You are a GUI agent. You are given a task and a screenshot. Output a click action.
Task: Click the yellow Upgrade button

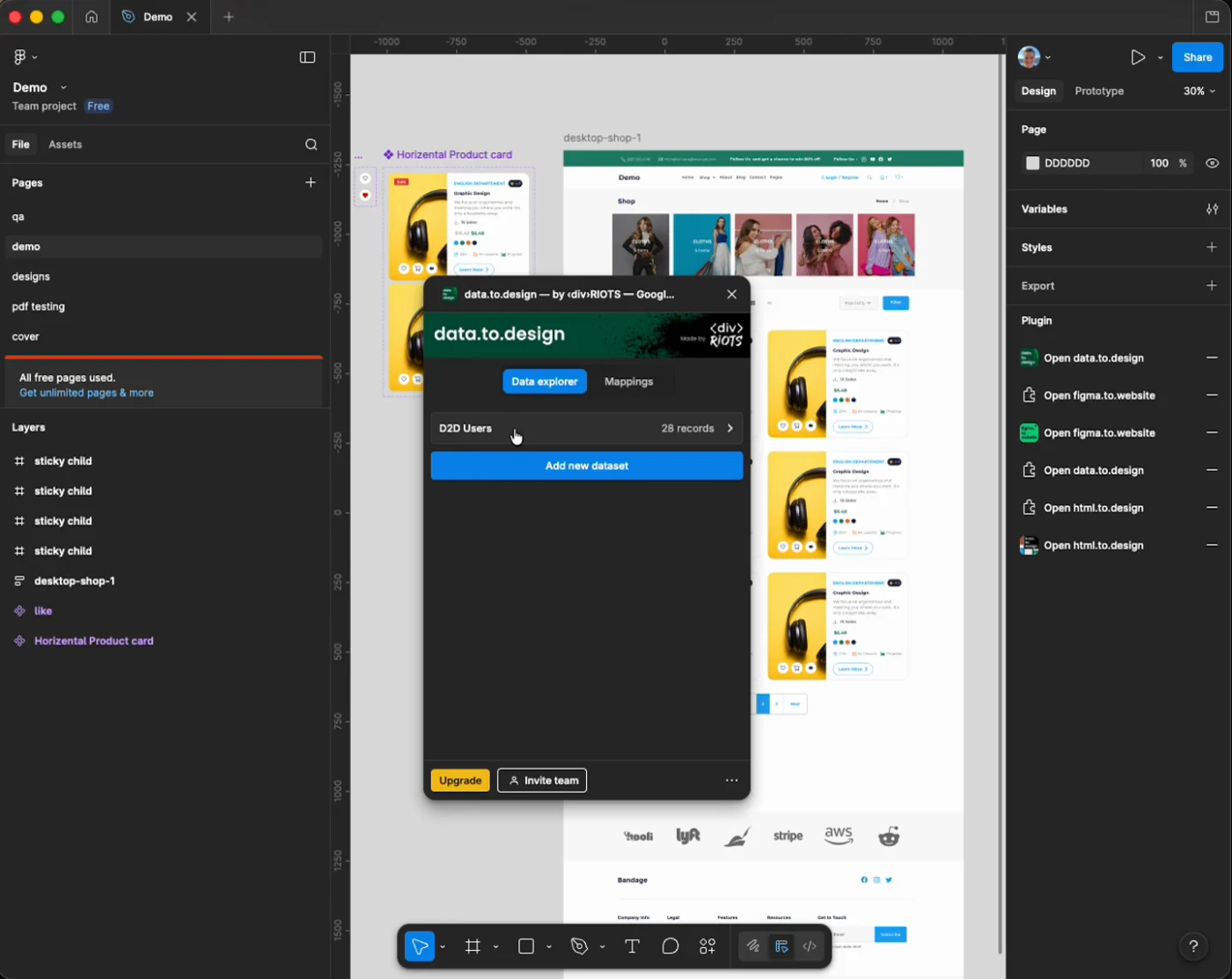pyautogui.click(x=460, y=781)
